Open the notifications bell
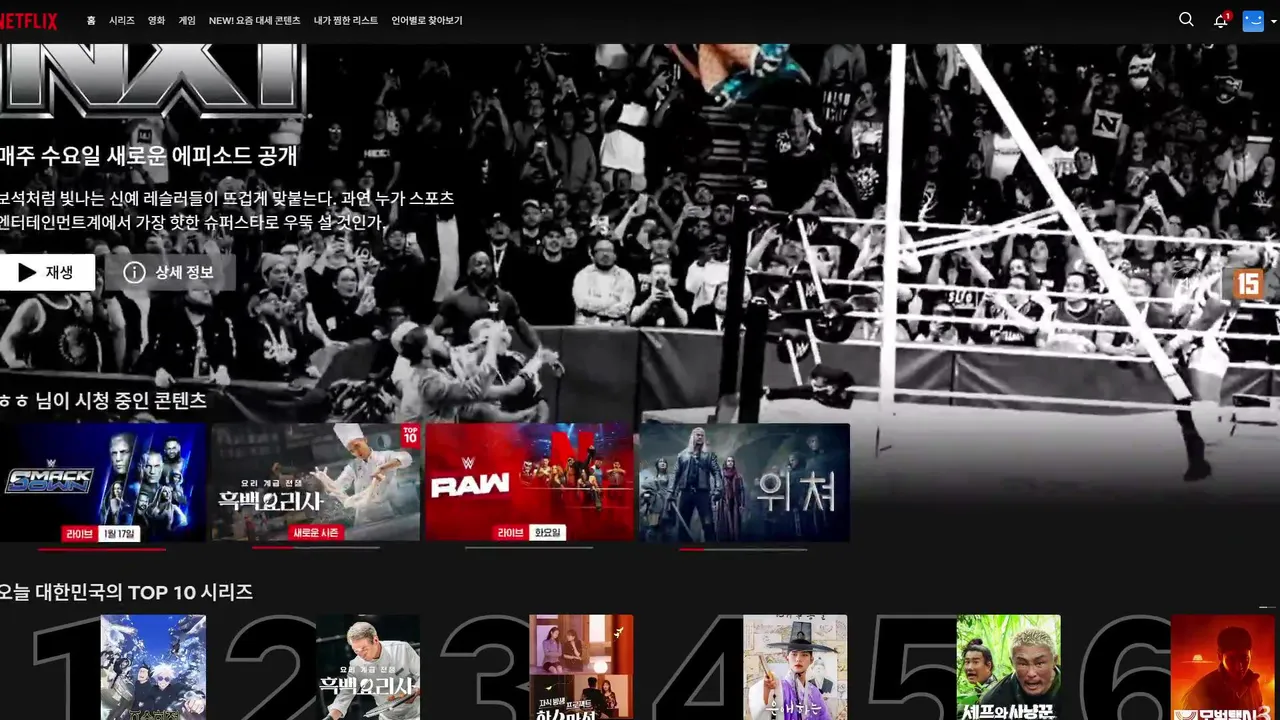 pyautogui.click(x=1221, y=20)
